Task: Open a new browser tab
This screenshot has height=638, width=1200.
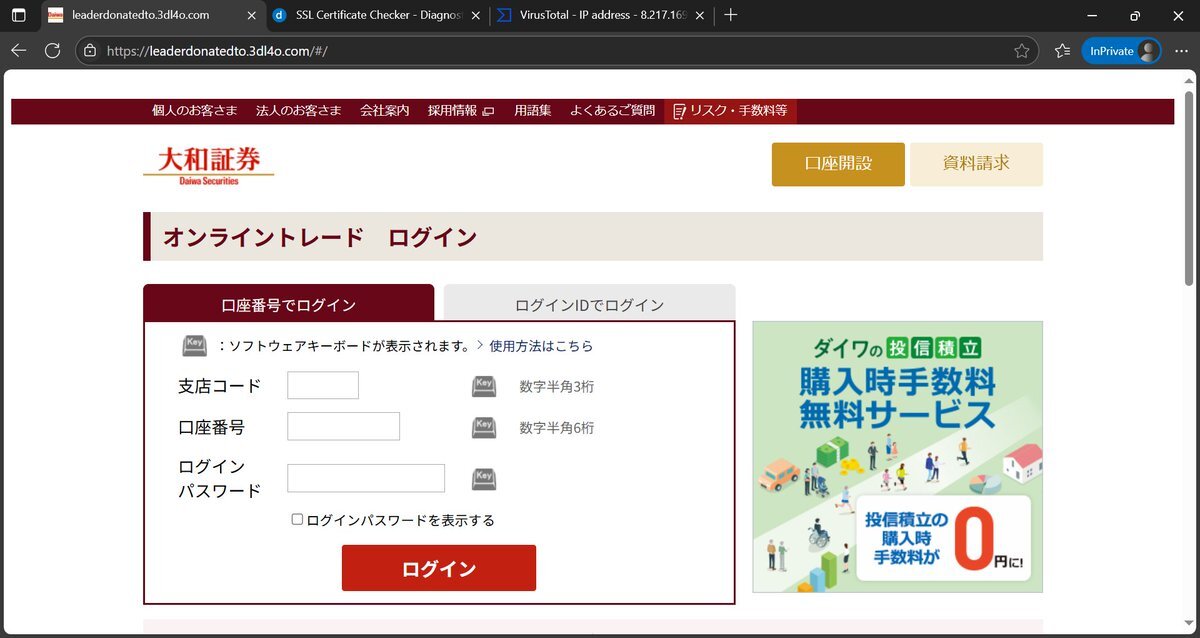Action: (x=731, y=15)
